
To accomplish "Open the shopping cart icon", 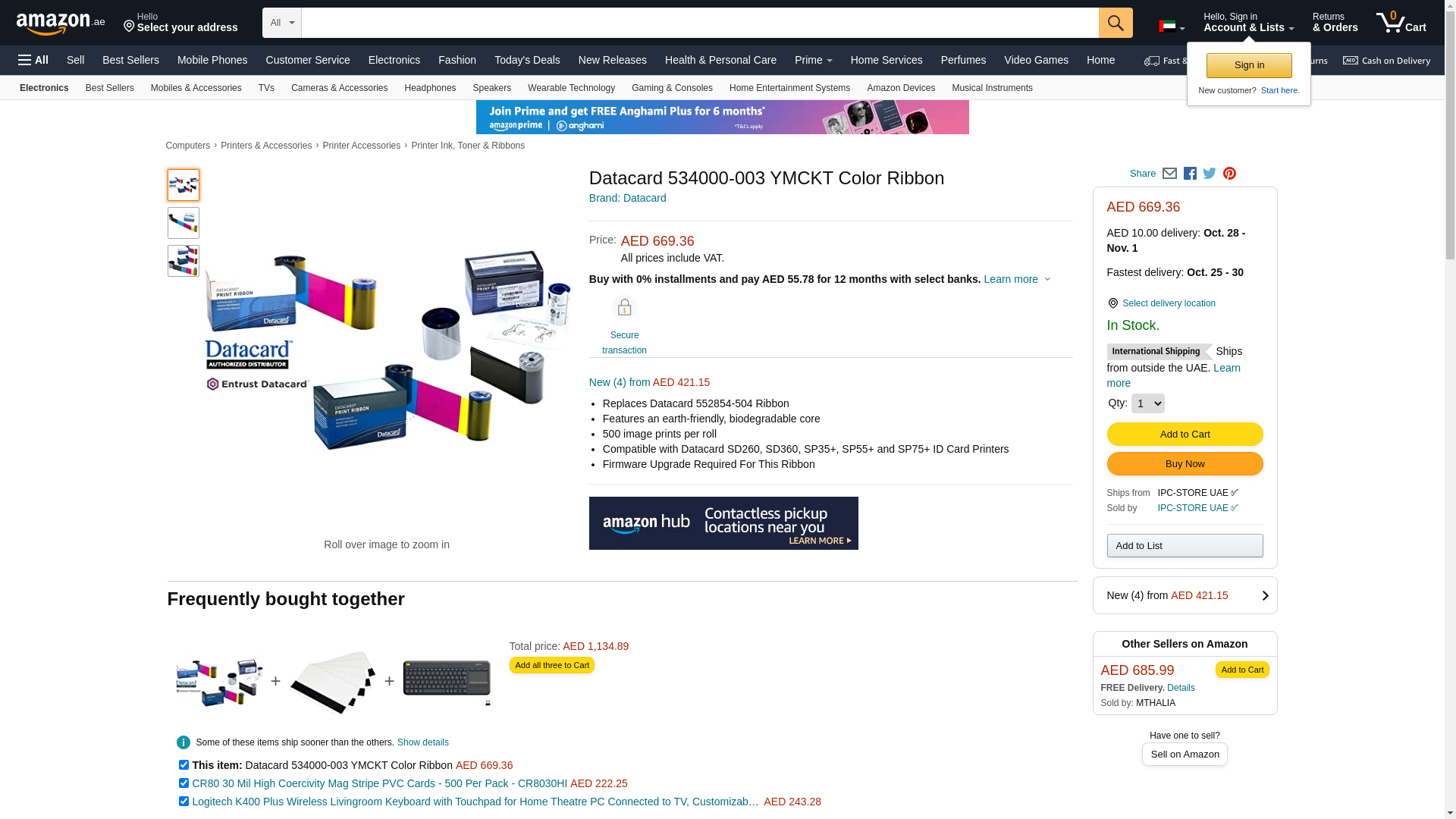I will click(1401, 23).
